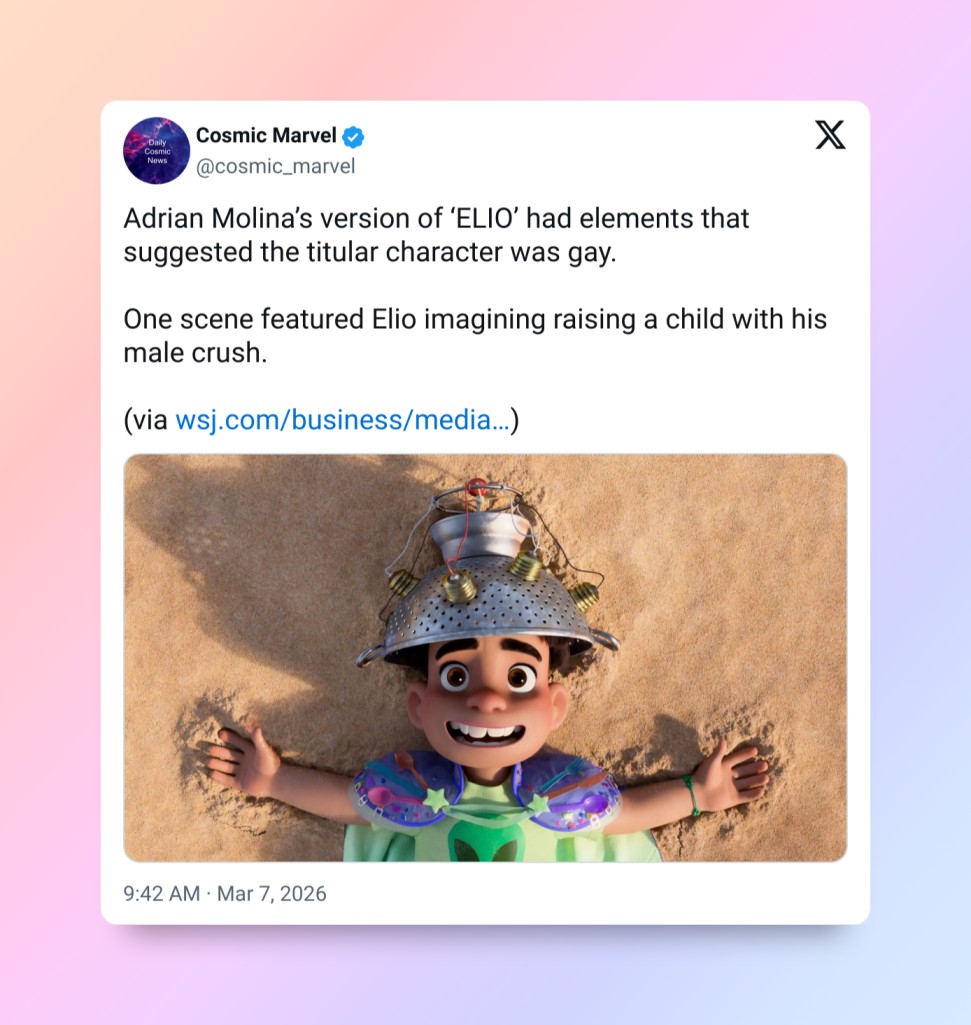Click the Mar 7, 2026 date
971x1025 pixels.
click(271, 894)
